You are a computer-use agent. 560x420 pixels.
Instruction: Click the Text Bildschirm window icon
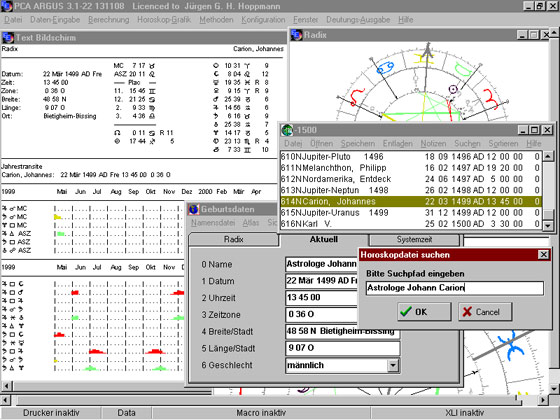(8, 38)
